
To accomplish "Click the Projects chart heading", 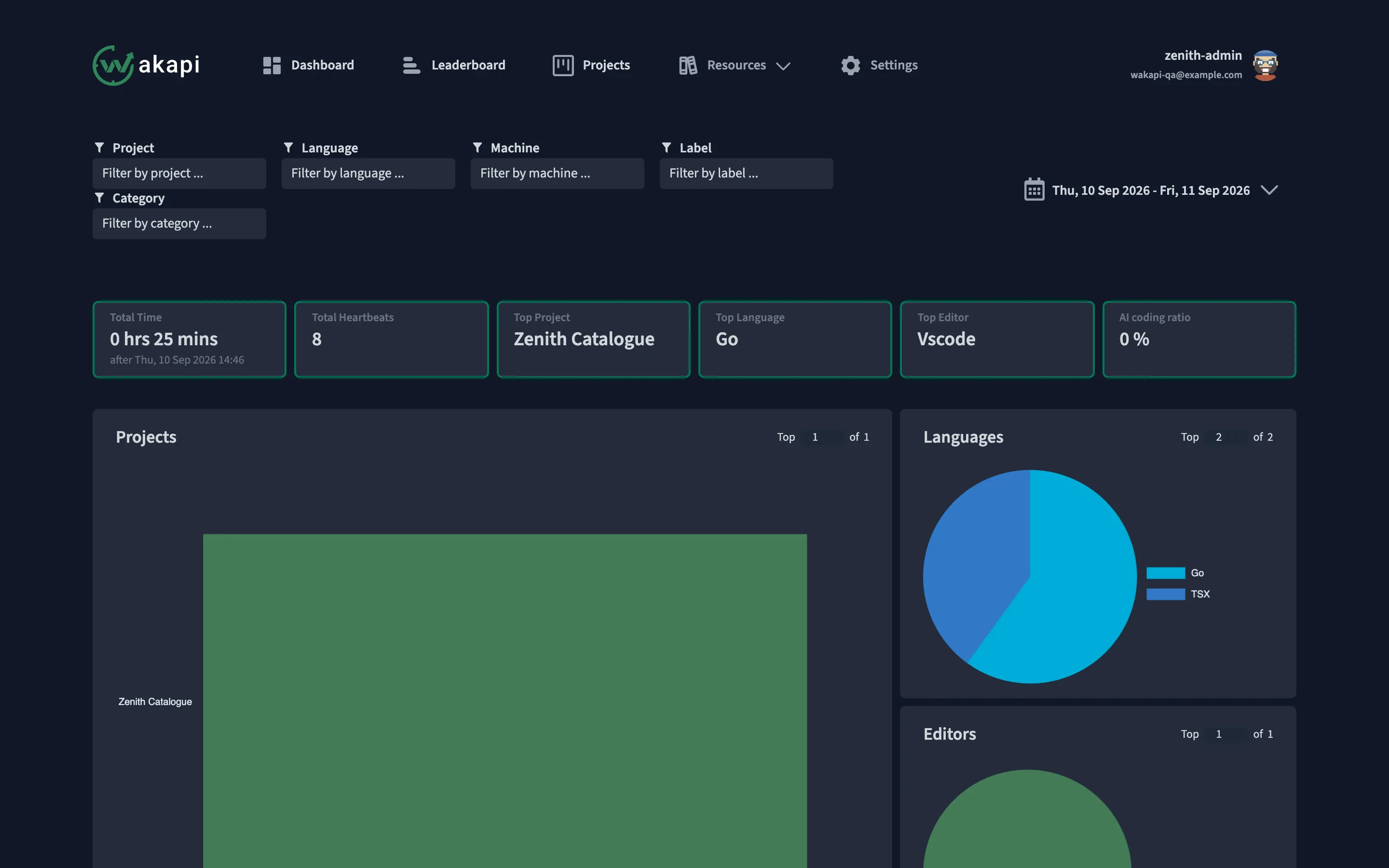I will tap(146, 437).
